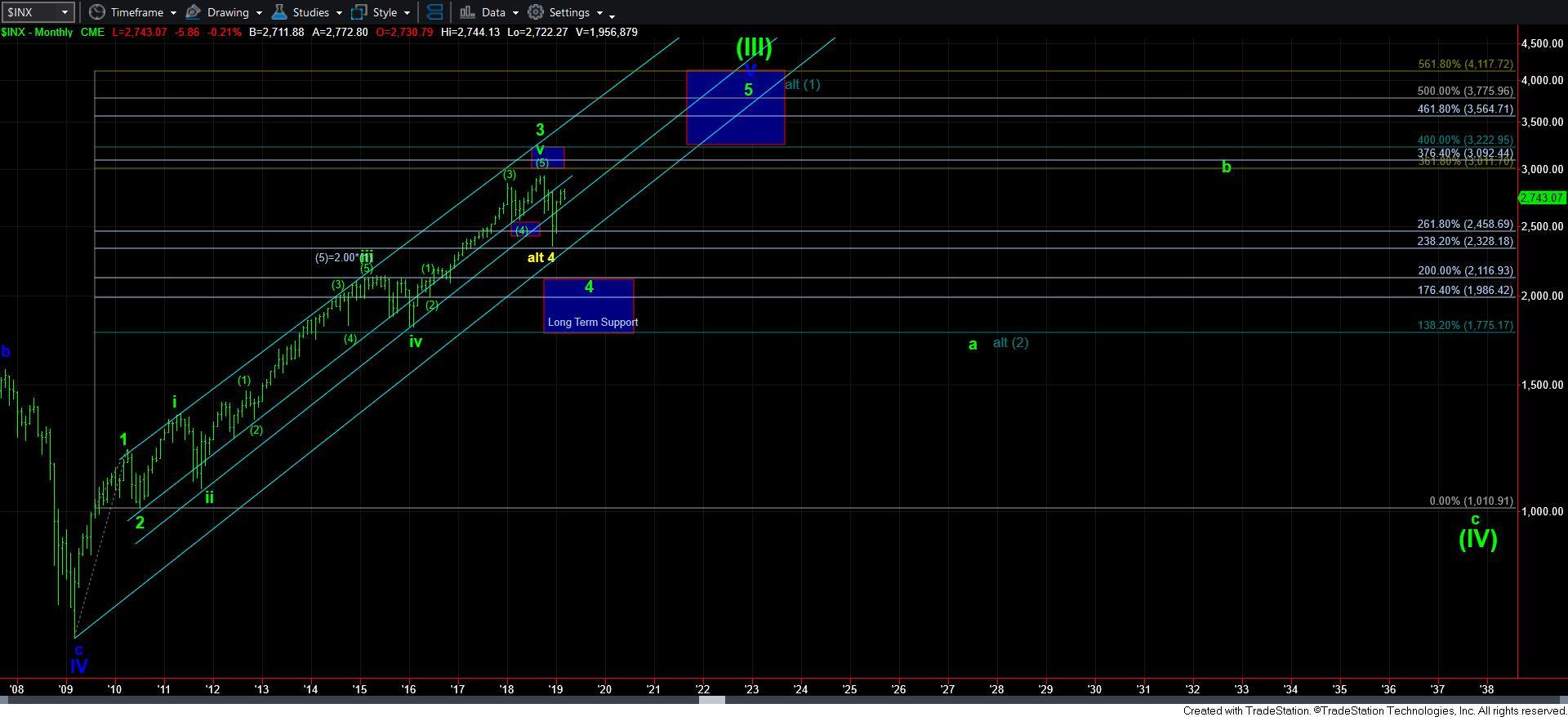Select the yellow 'alt 4' wave label
The width and height of the screenshot is (1568, 717).
coord(541,257)
